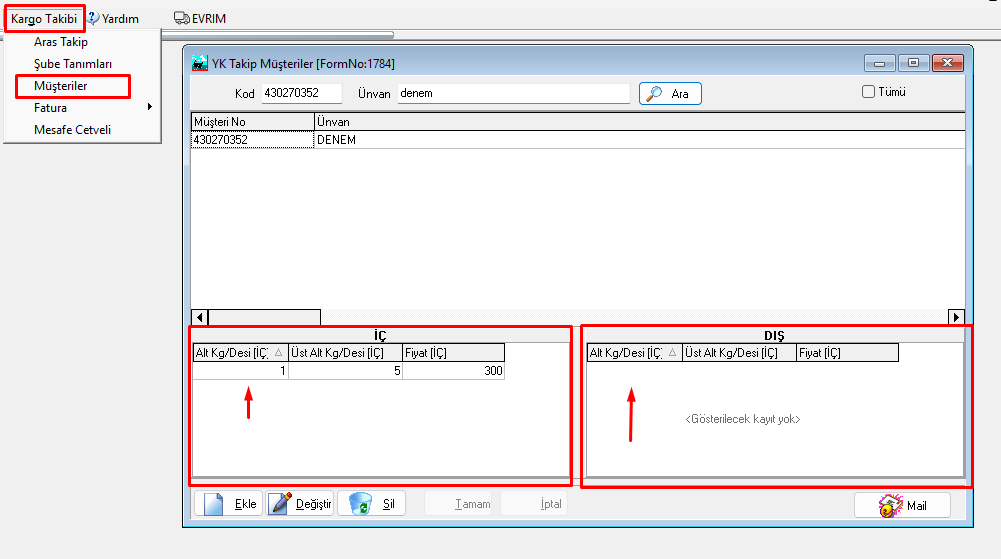Viewport: 1001px width, 559px height.
Task: Click the Değiştir pencil edit icon
Action: [280, 504]
